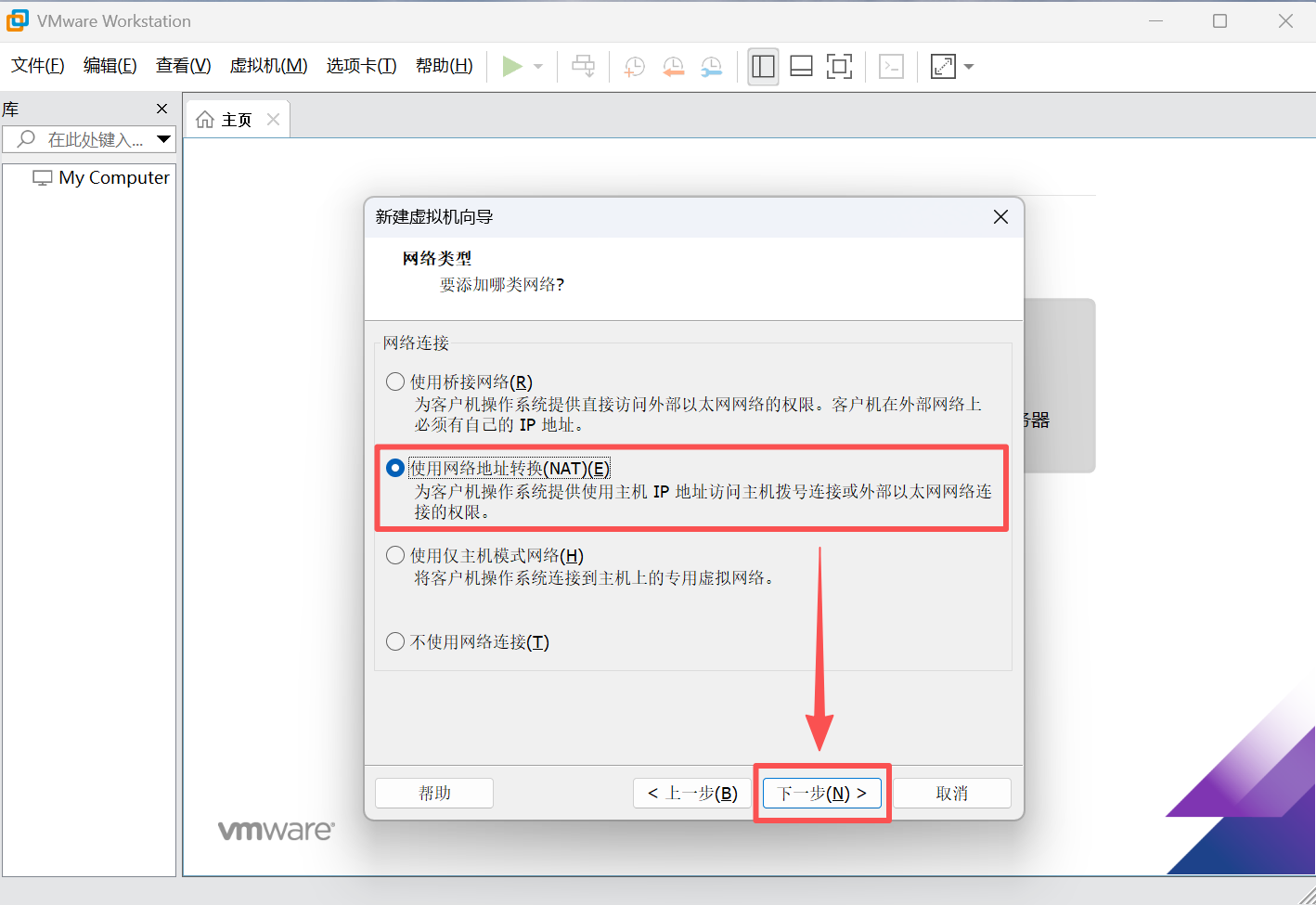Switch to the 主页 tab
This screenshot has width=1316, height=905.
[238, 120]
